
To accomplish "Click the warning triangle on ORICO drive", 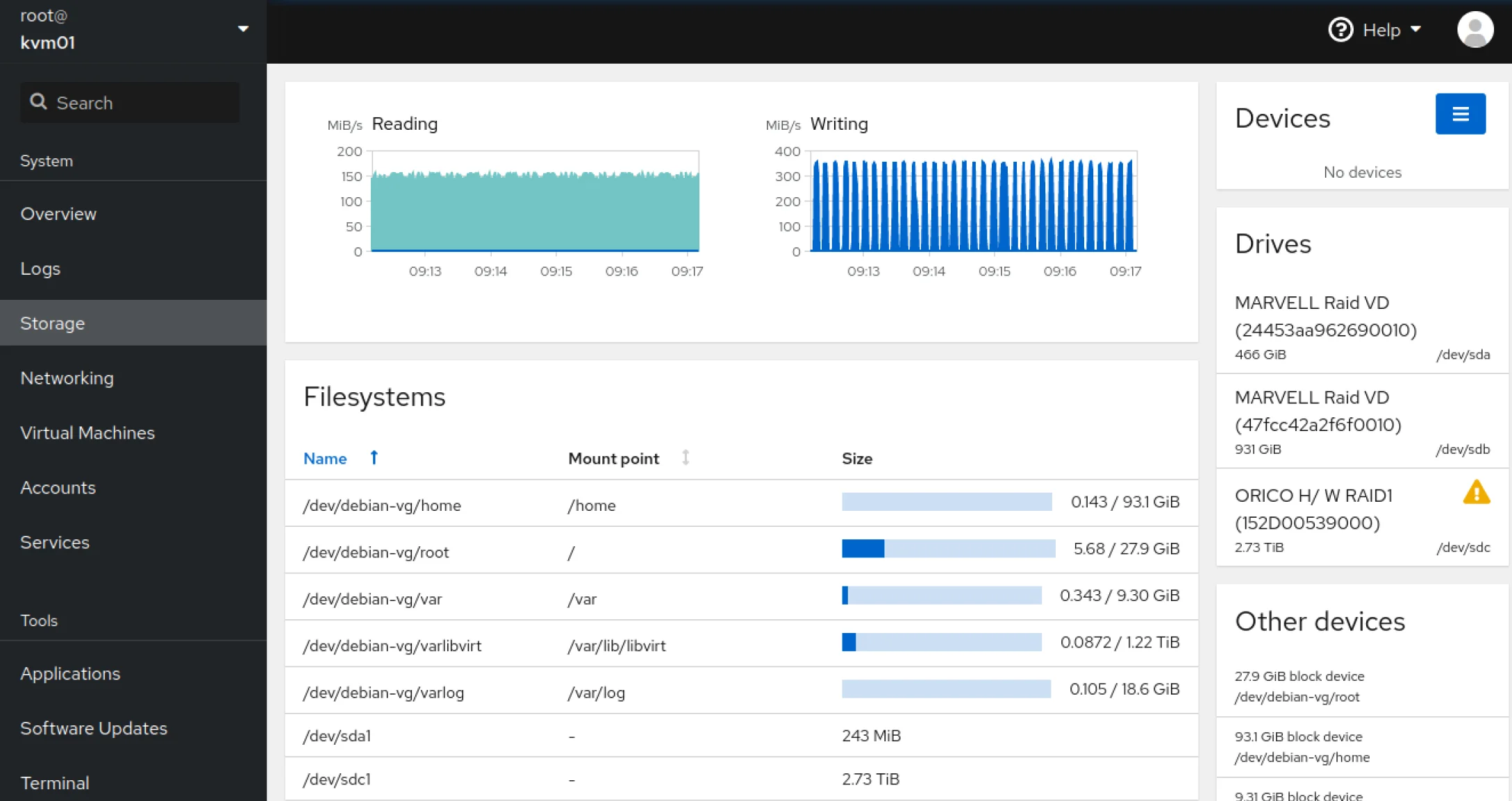I will coord(1476,492).
